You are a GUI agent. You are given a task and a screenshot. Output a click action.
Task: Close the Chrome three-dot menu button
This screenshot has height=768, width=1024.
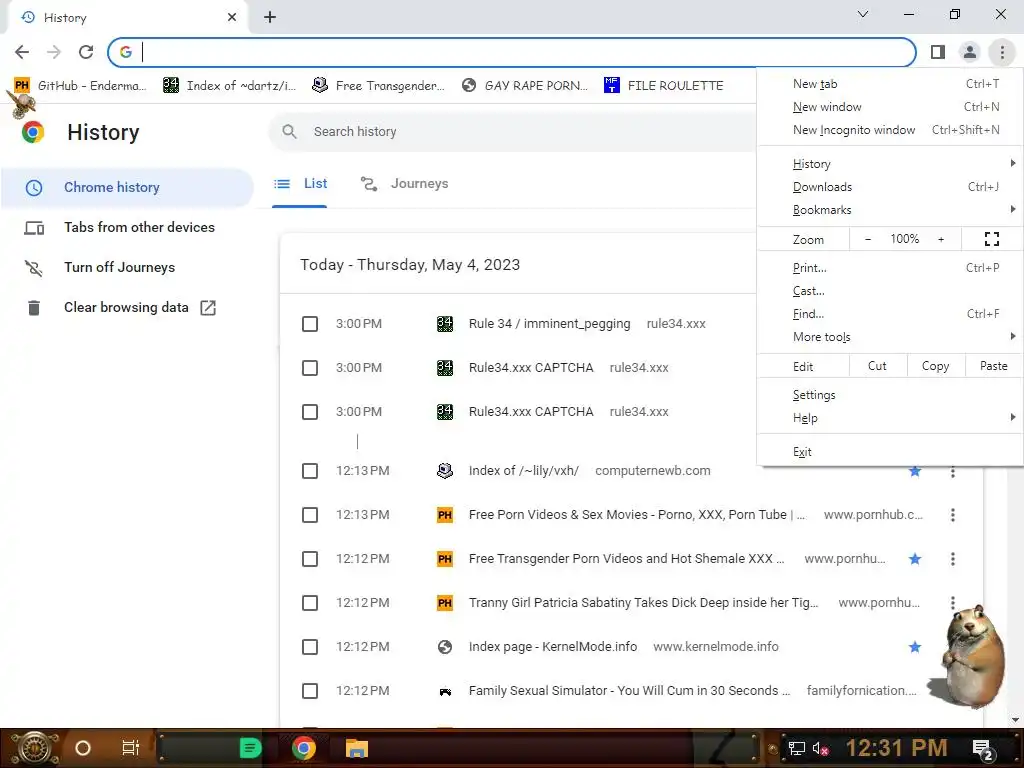click(1002, 52)
